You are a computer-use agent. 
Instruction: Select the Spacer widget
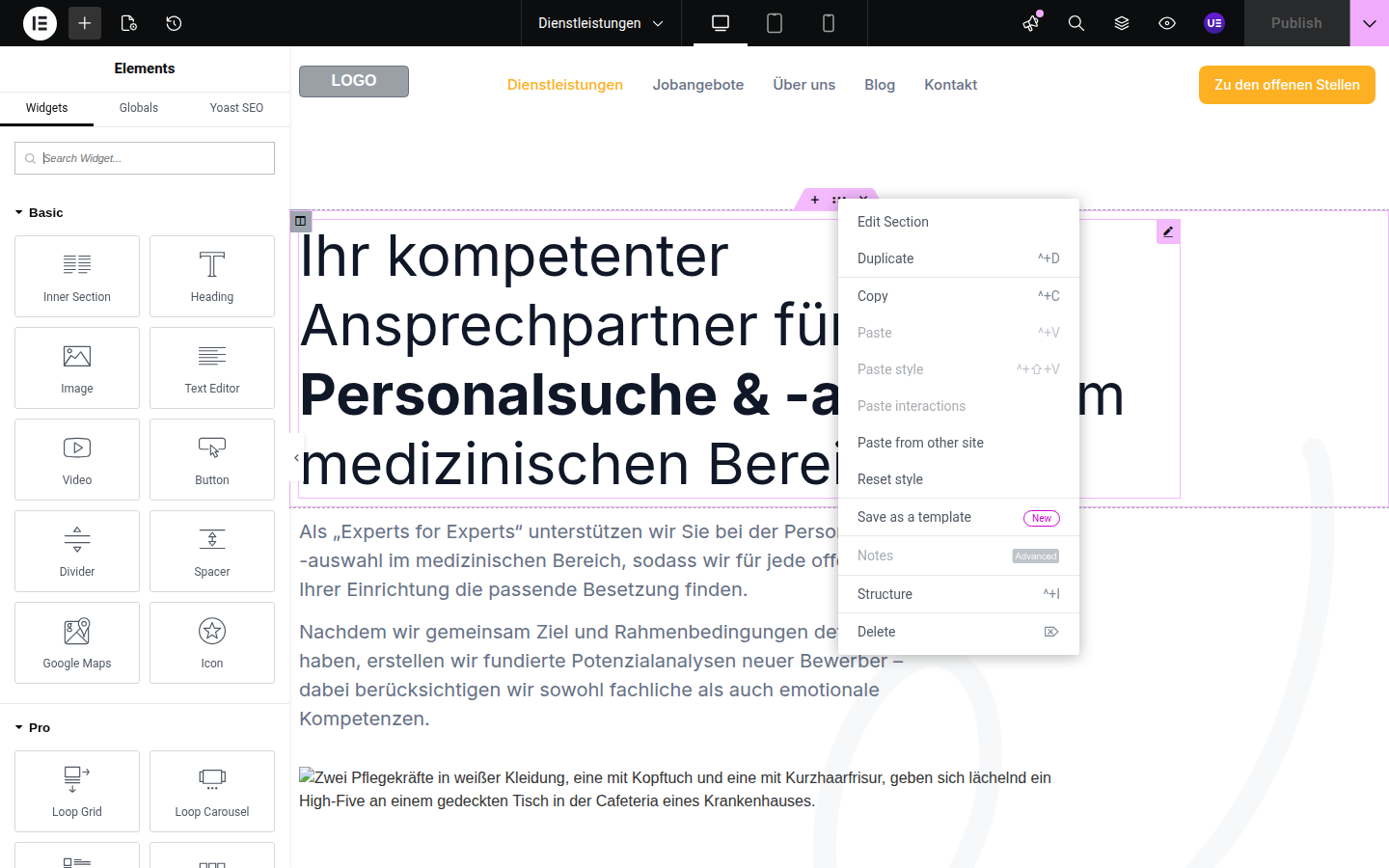pyautogui.click(x=212, y=551)
